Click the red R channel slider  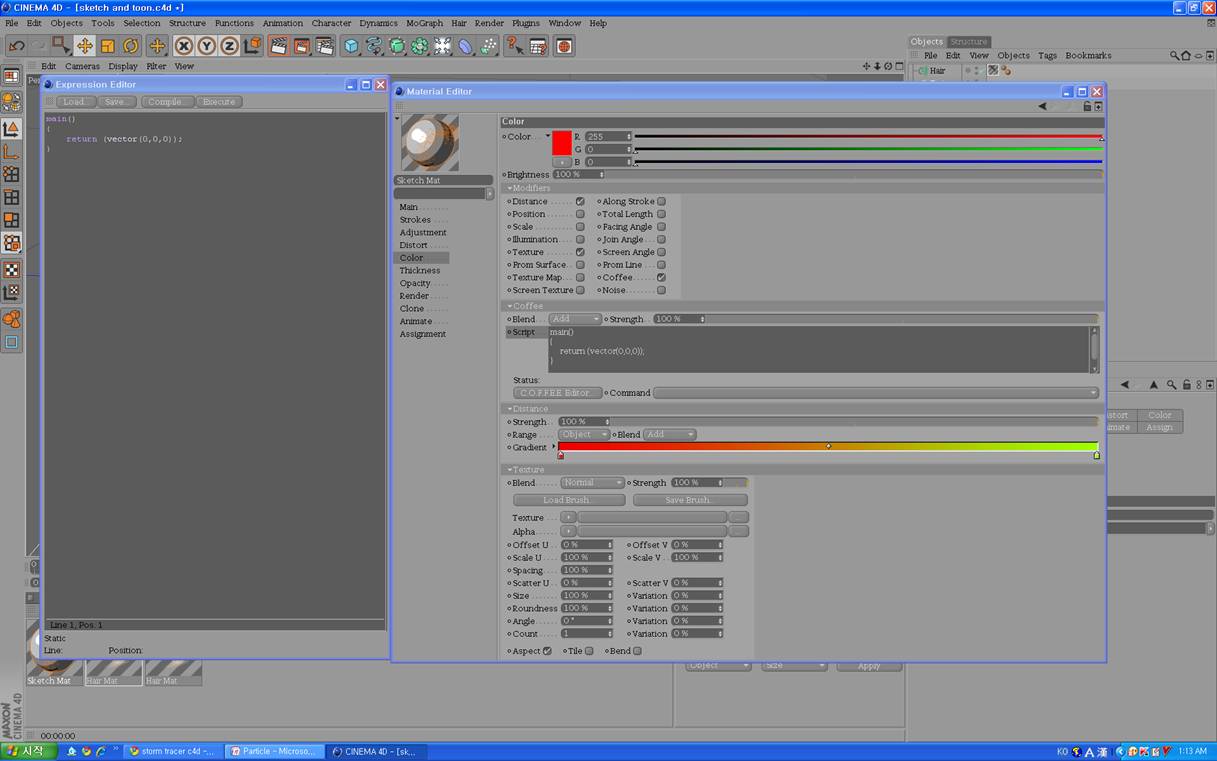[868, 136]
